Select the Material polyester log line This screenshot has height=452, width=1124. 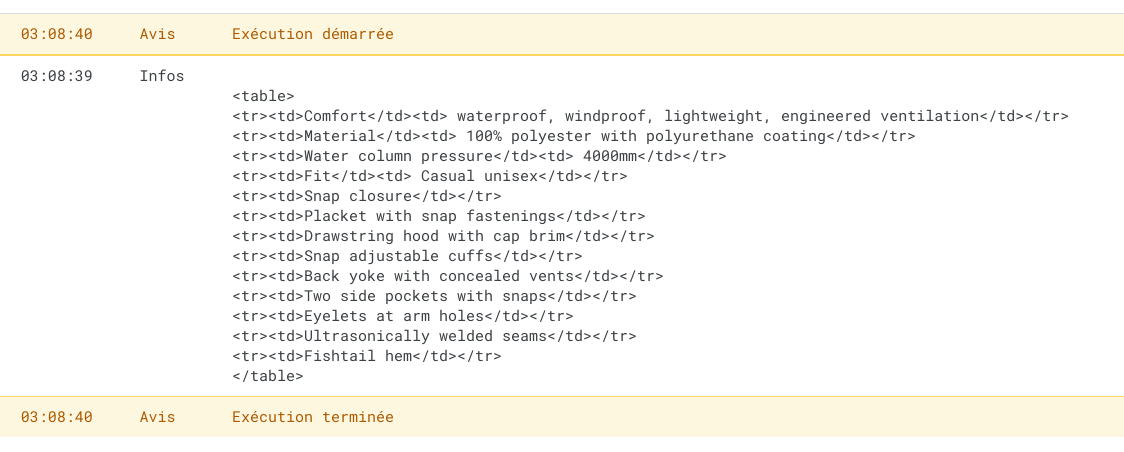click(x=573, y=136)
